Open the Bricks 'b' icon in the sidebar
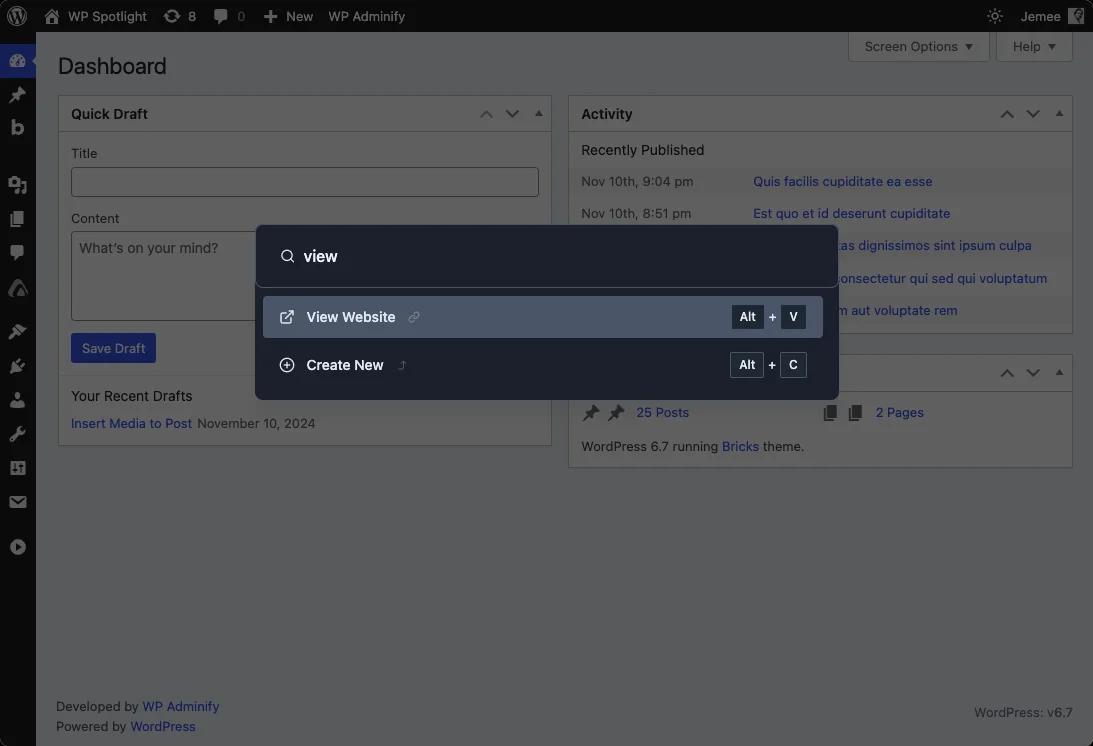Viewport: 1093px width, 746px height. (17, 127)
